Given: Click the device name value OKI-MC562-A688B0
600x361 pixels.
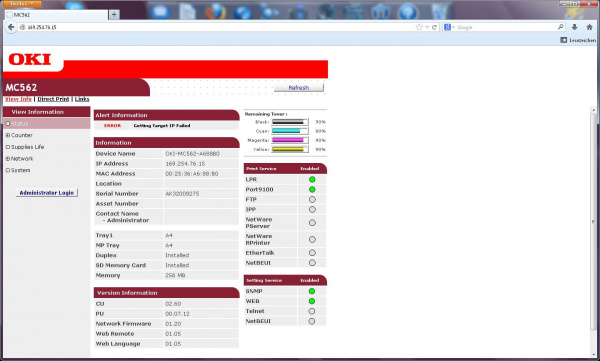Looking at the screenshot, I should [192, 154].
